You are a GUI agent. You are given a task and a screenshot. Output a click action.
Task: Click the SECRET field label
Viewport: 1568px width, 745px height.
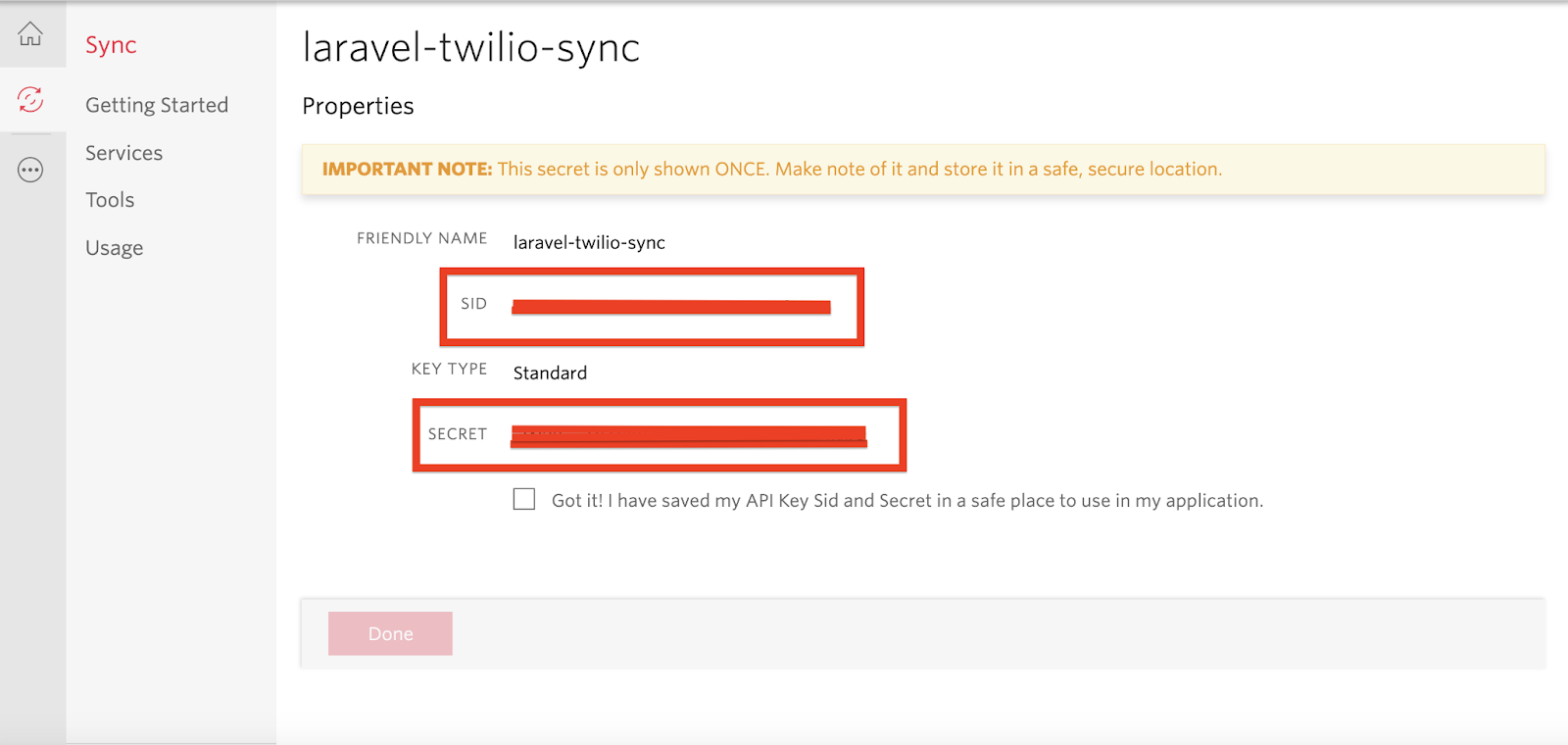[457, 434]
